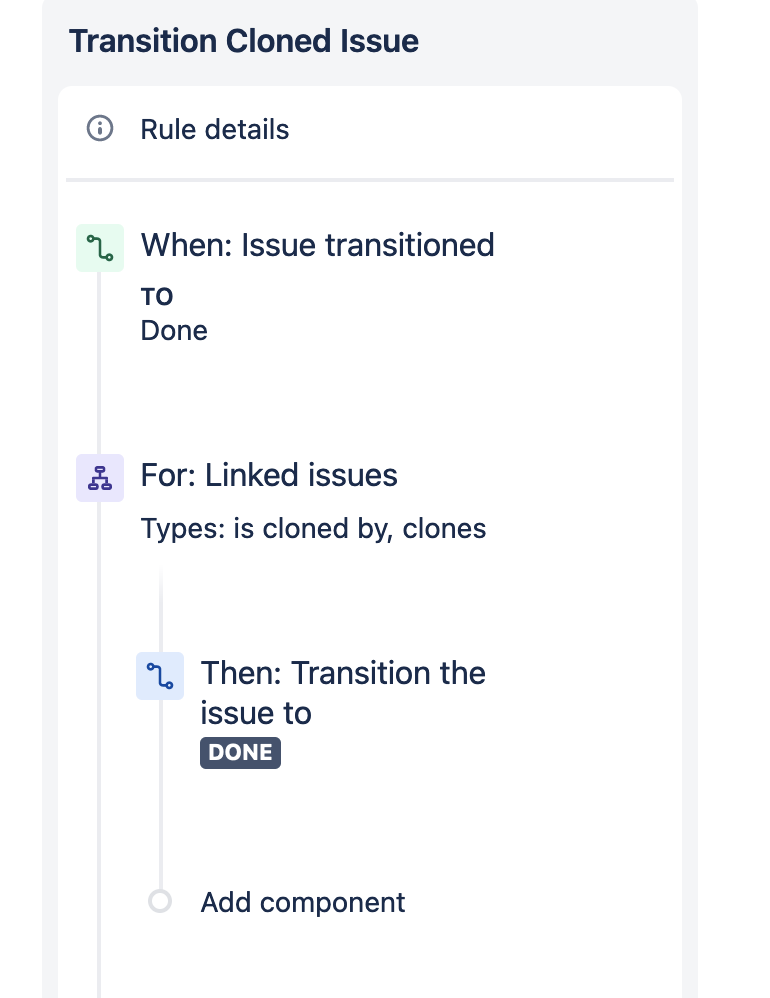
Task: Click the DONE status lozenge
Action: pyautogui.click(x=240, y=752)
